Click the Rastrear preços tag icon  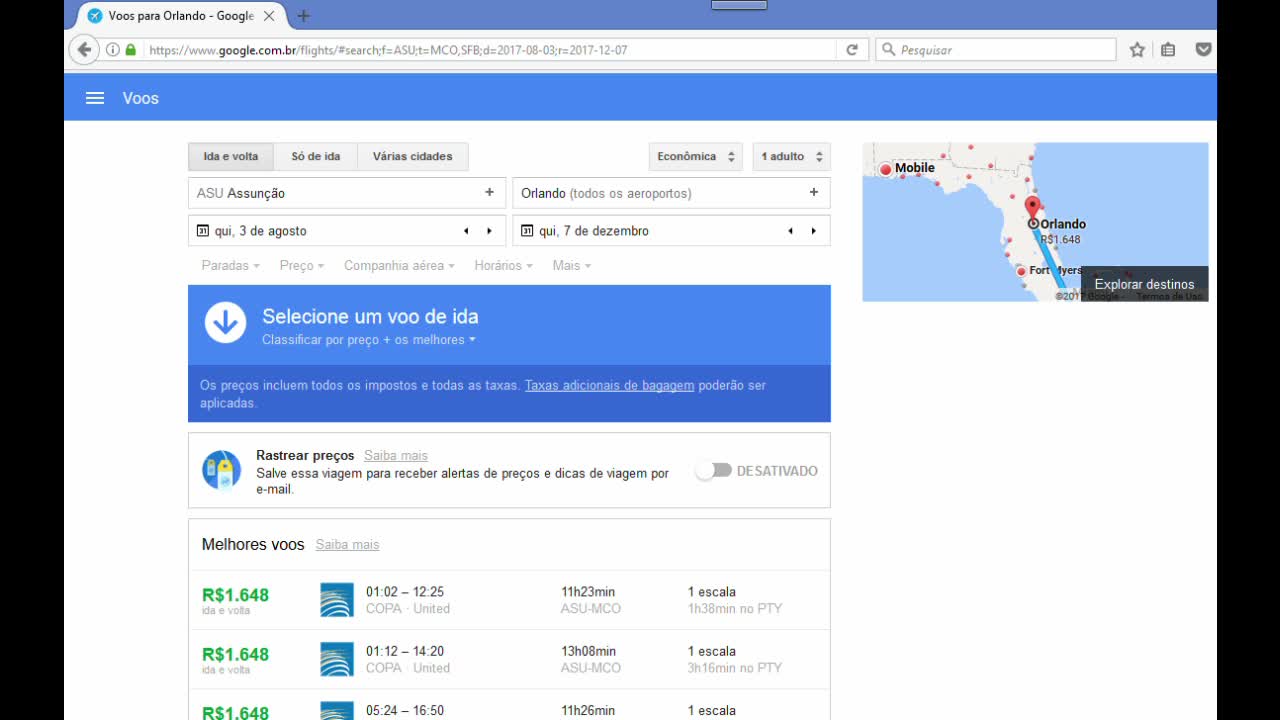coord(222,470)
